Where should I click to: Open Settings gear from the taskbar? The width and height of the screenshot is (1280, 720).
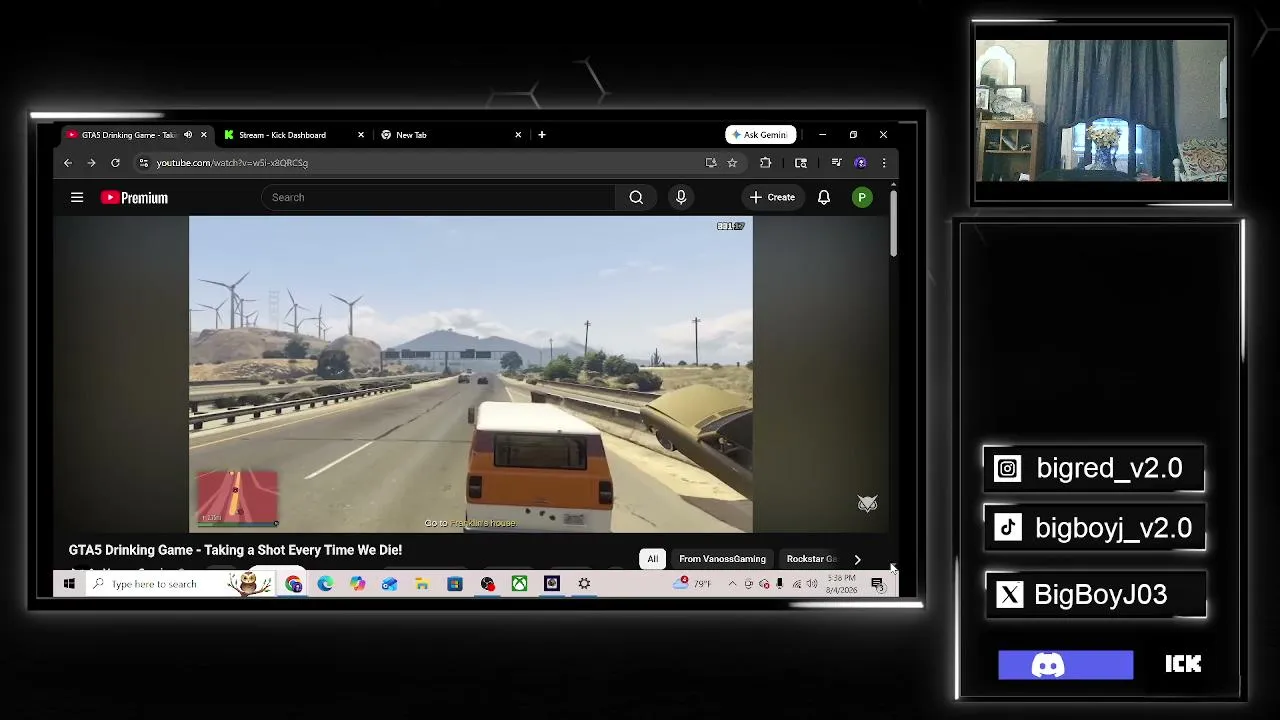tap(584, 584)
